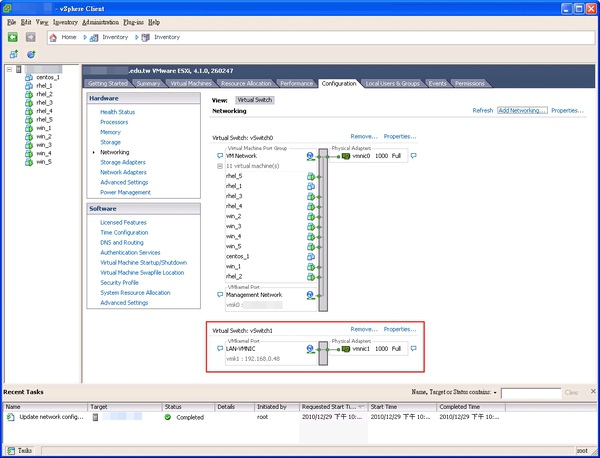The image size is (600, 458).
Task: Switch to the Virtual Machines tab
Action: click(191, 83)
